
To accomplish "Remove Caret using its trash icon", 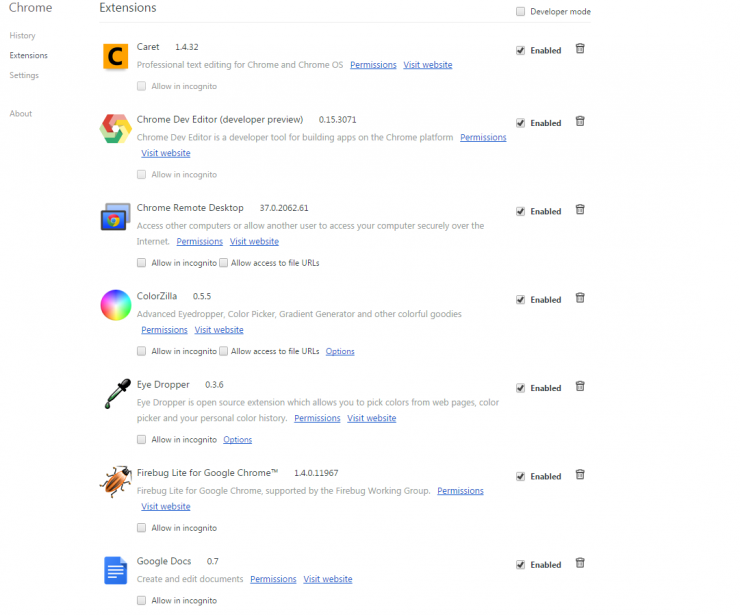I will [x=580, y=49].
